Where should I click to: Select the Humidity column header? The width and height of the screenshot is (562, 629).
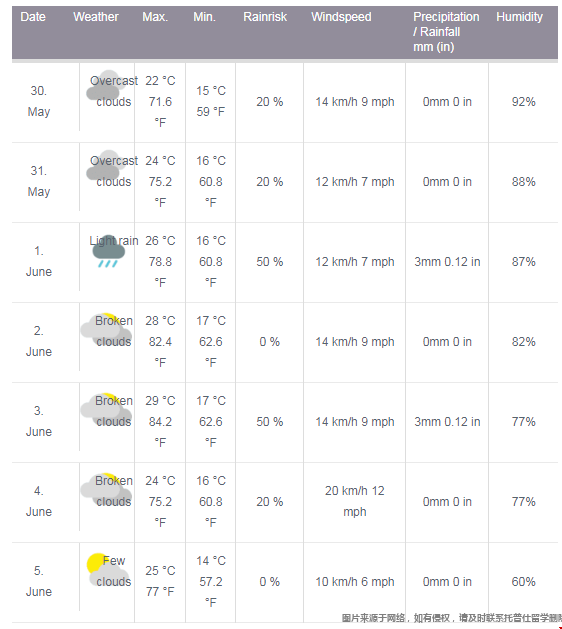pyautogui.click(x=519, y=17)
